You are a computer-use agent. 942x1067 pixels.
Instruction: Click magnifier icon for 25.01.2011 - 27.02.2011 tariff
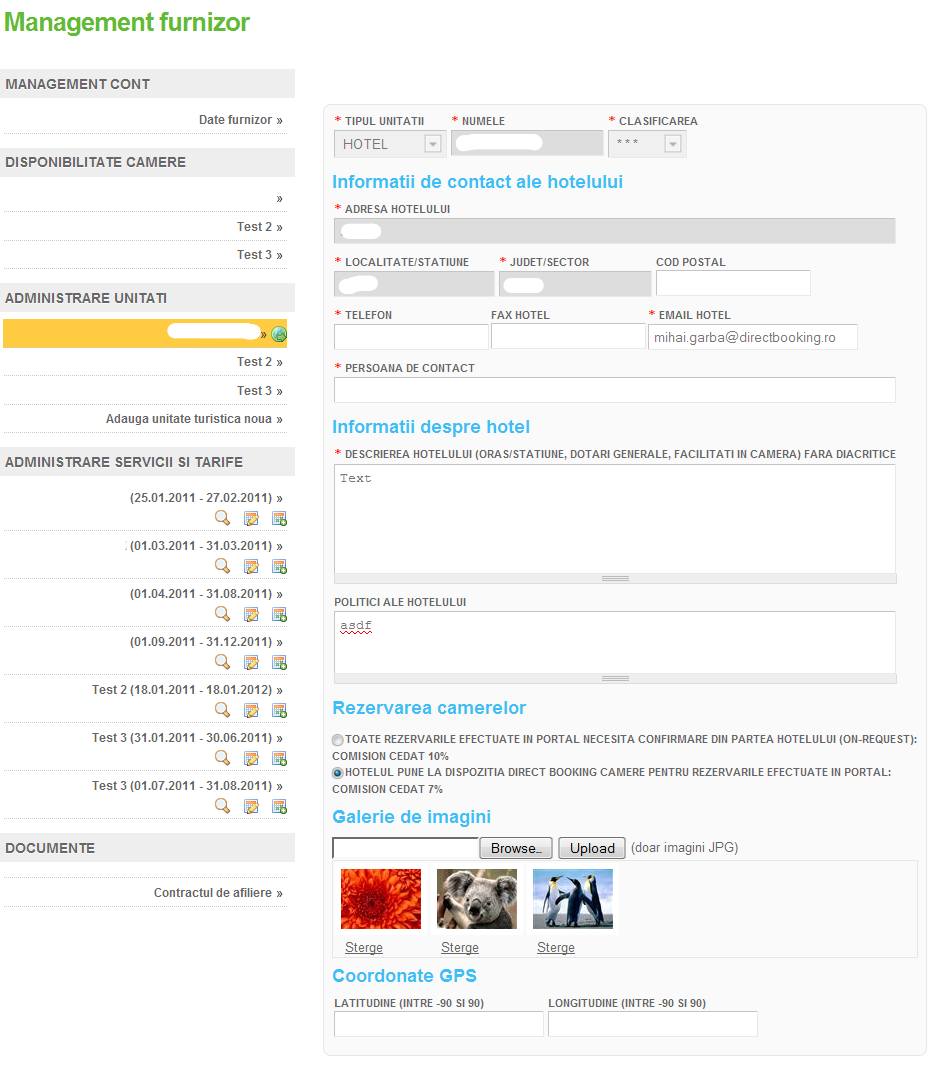[222, 518]
